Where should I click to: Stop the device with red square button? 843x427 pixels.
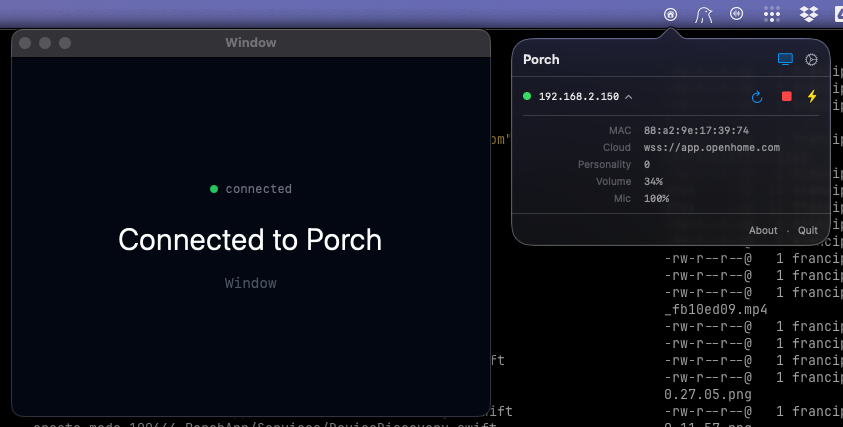[787, 96]
